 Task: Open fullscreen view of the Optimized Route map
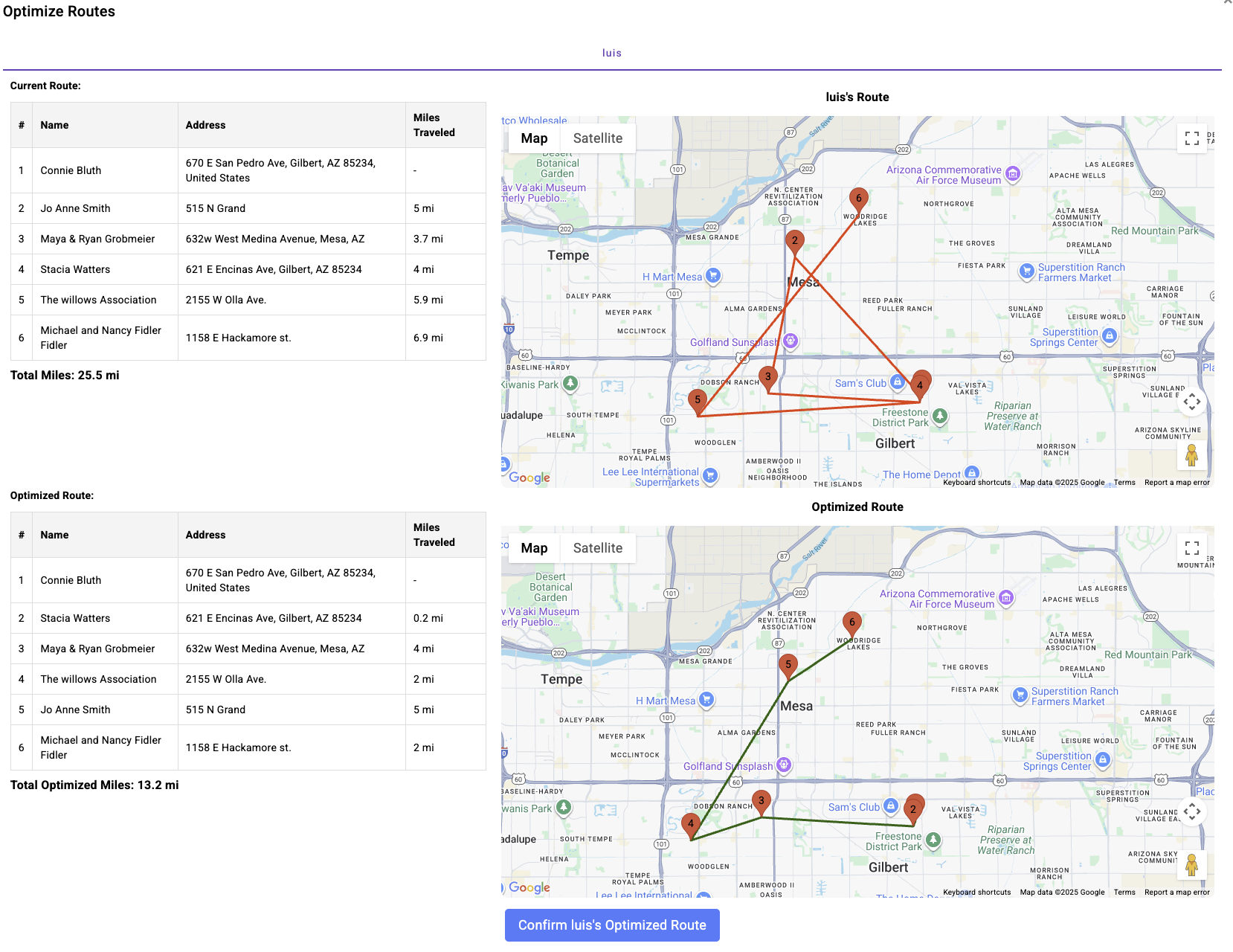coord(1191,548)
